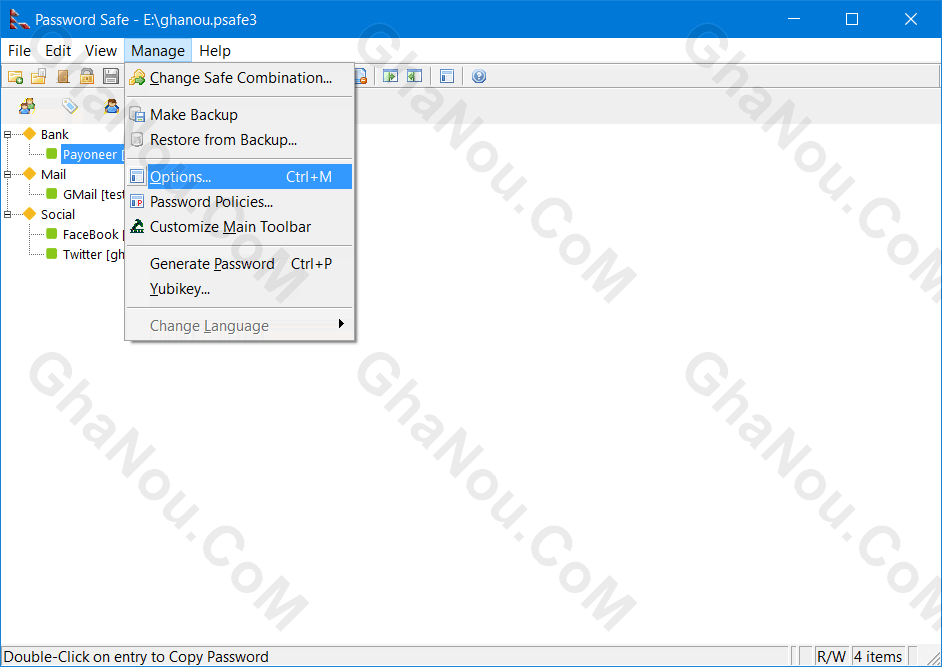This screenshot has width=942, height=667.
Task: Close the open Manage menu
Action: (x=158, y=51)
